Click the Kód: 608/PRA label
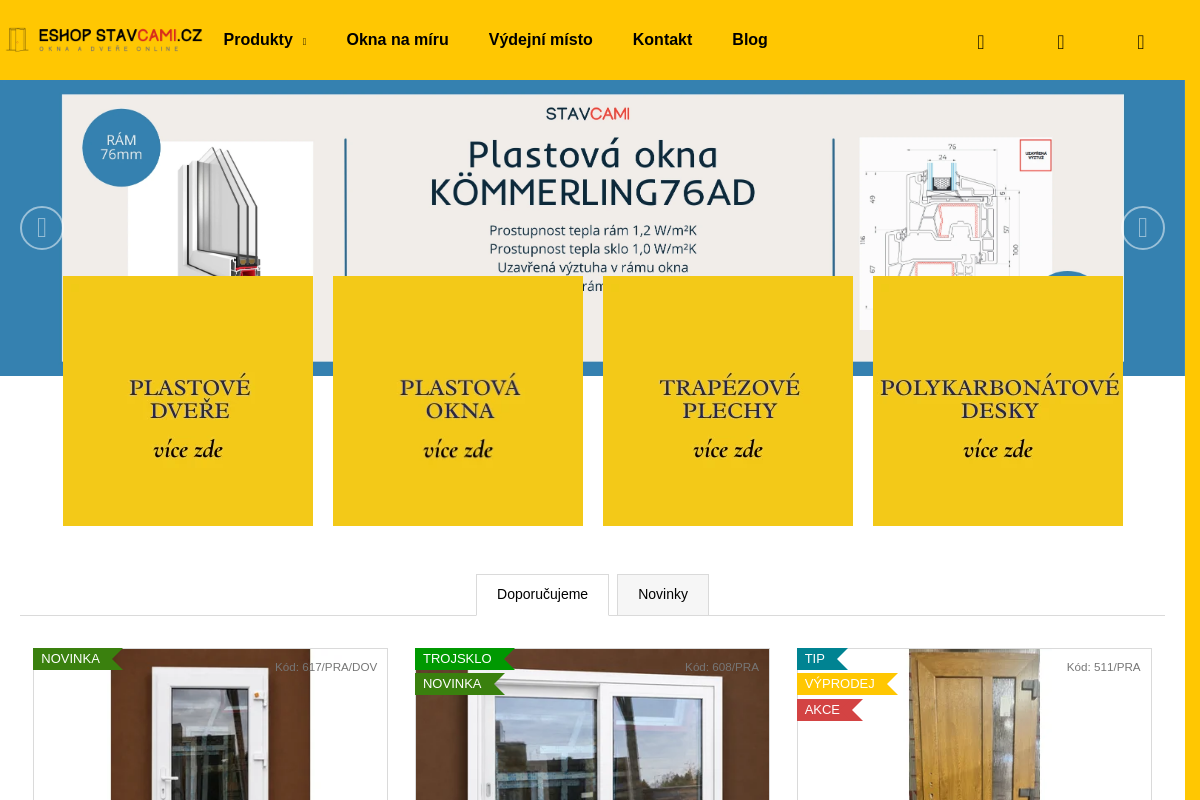 coord(722,667)
